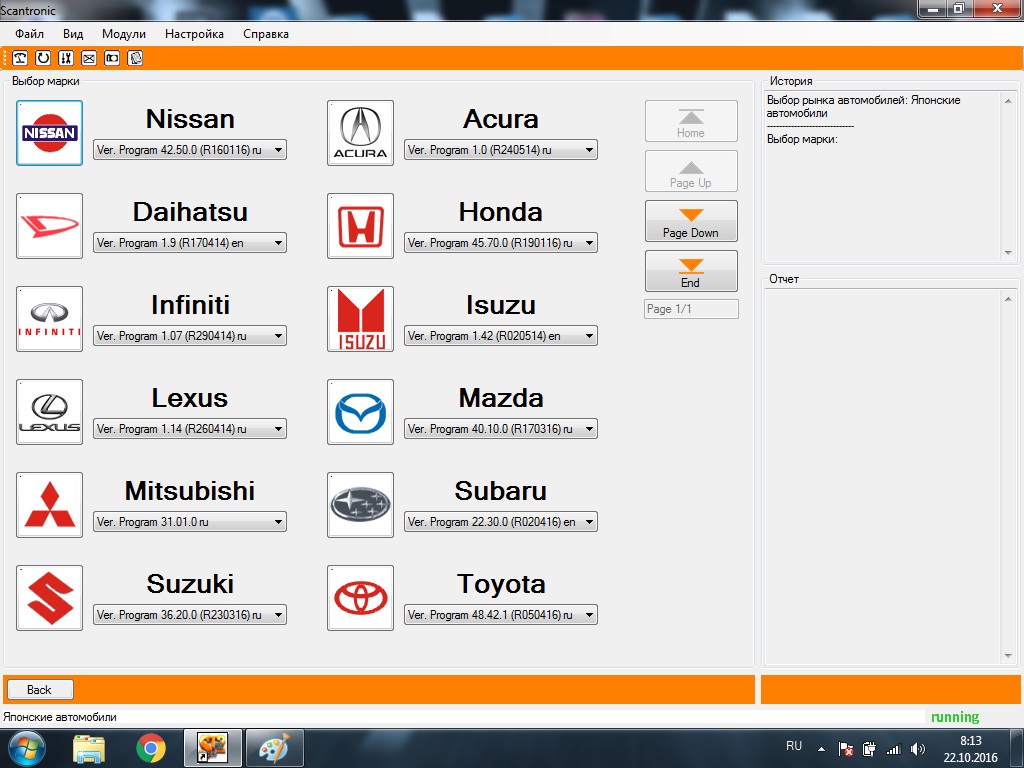Click the Back button

pyautogui.click(x=40, y=690)
